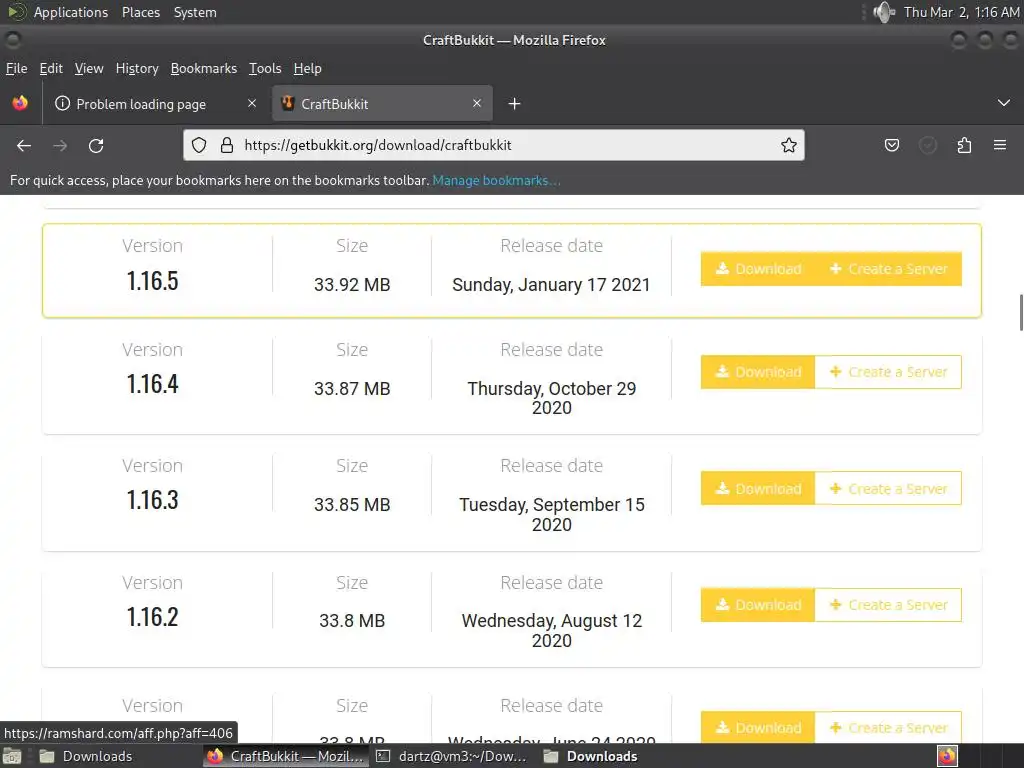Open the extensions puzzle icon
Screen dimensions: 1024x768
pos(964,145)
